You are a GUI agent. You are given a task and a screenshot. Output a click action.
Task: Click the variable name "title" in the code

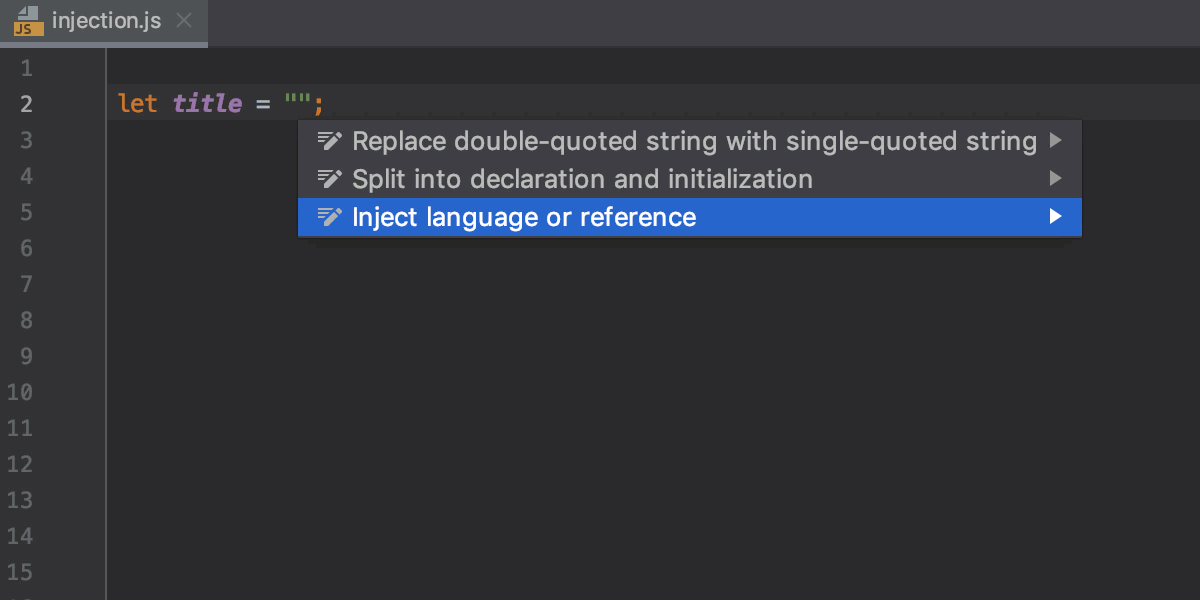coord(206,103)
